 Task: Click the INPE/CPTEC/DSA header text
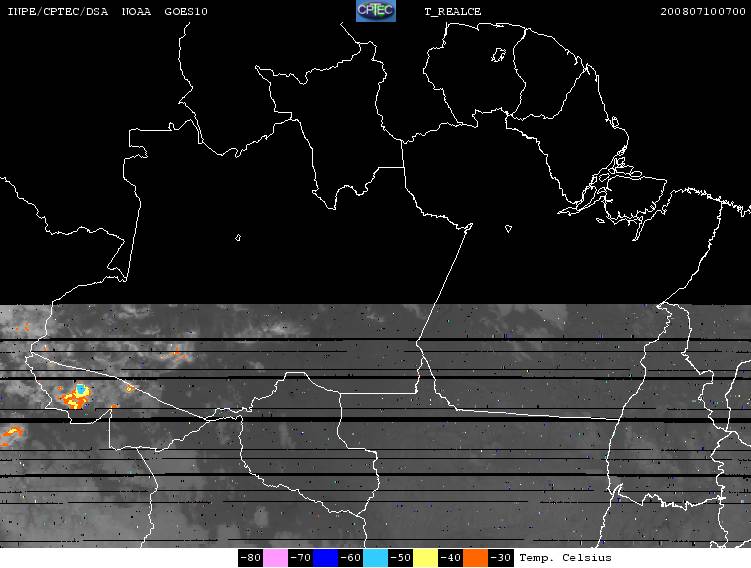(57, 11)
